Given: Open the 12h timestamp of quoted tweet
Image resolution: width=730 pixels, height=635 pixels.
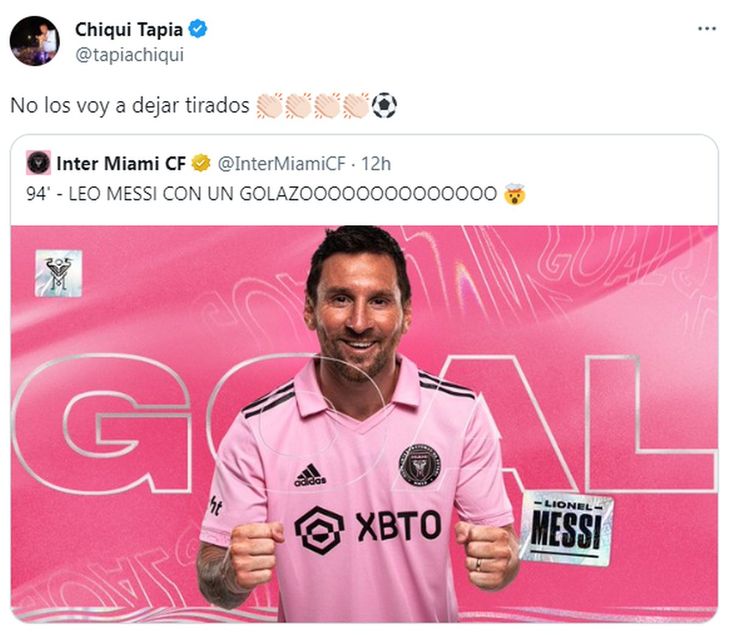Looking at the screenshot, I should point(376,163).
